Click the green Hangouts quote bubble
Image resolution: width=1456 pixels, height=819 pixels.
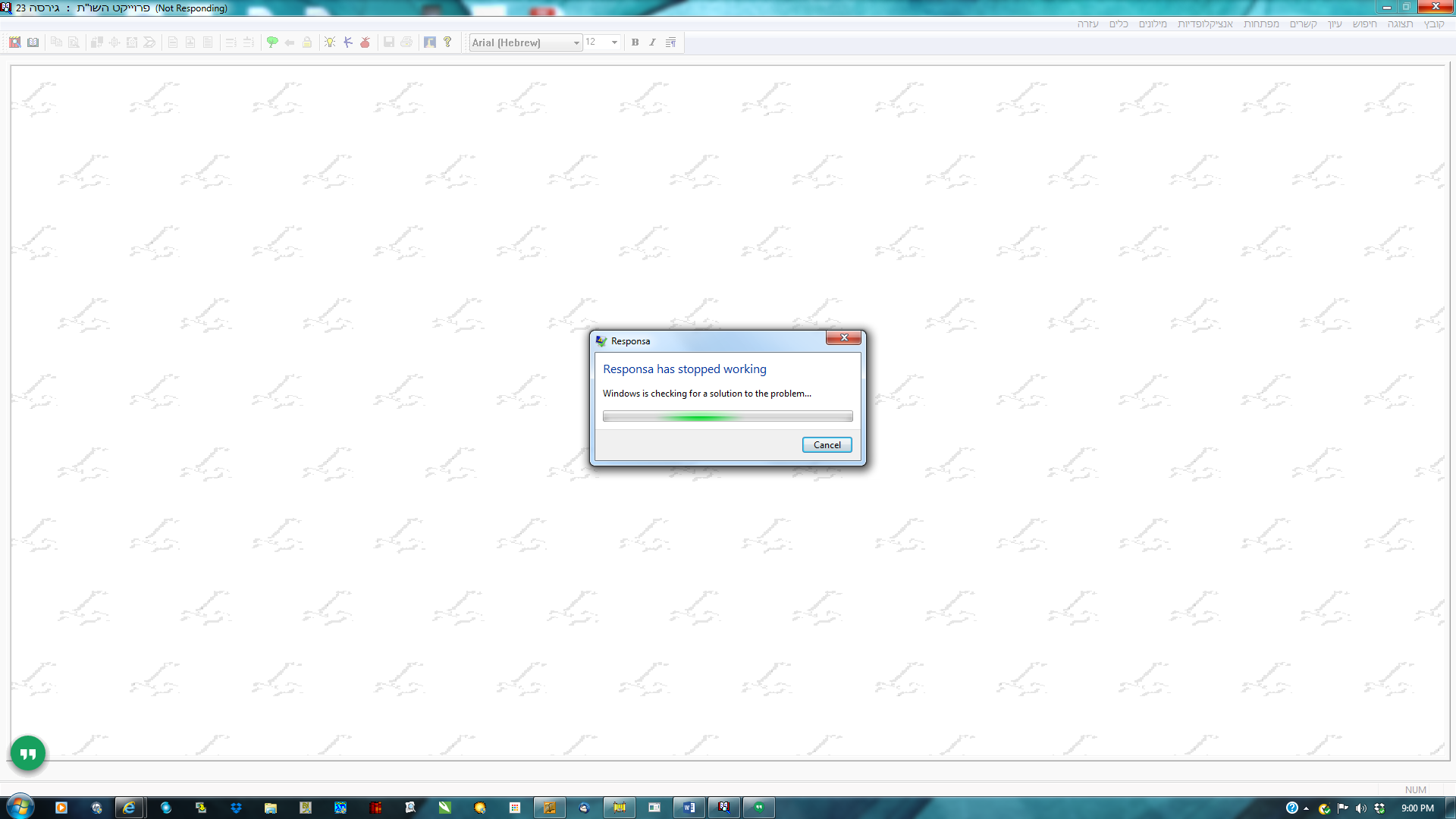tap(28, 753)
